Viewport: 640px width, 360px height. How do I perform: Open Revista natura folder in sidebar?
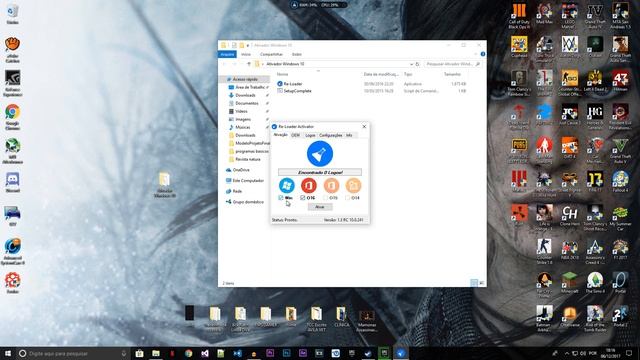(x=247, y=159)
